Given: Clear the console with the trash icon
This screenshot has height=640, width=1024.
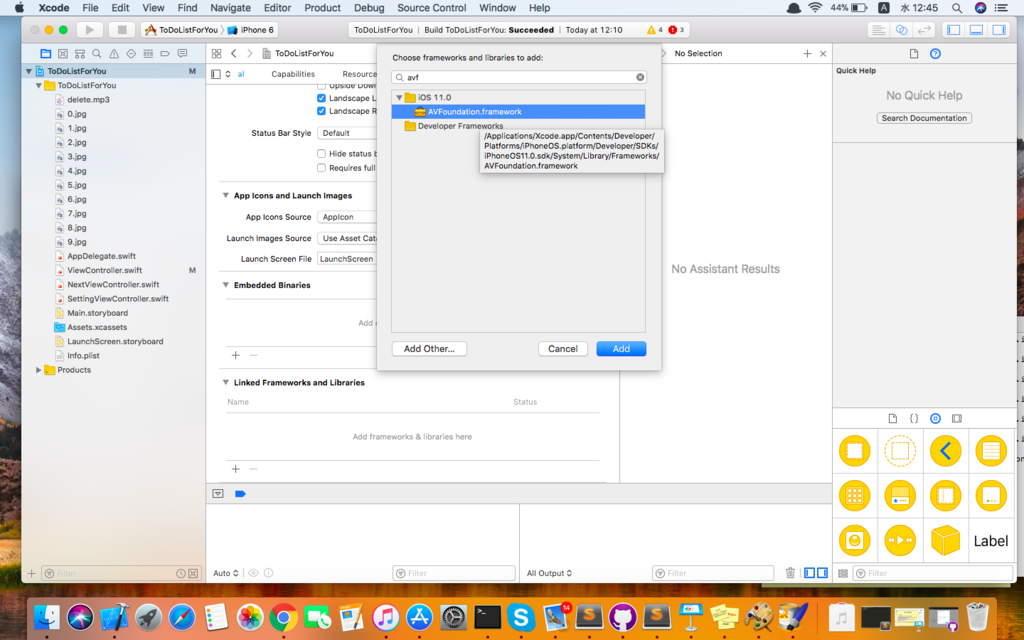Looking at the screenshot, I should tap(790, 573).
